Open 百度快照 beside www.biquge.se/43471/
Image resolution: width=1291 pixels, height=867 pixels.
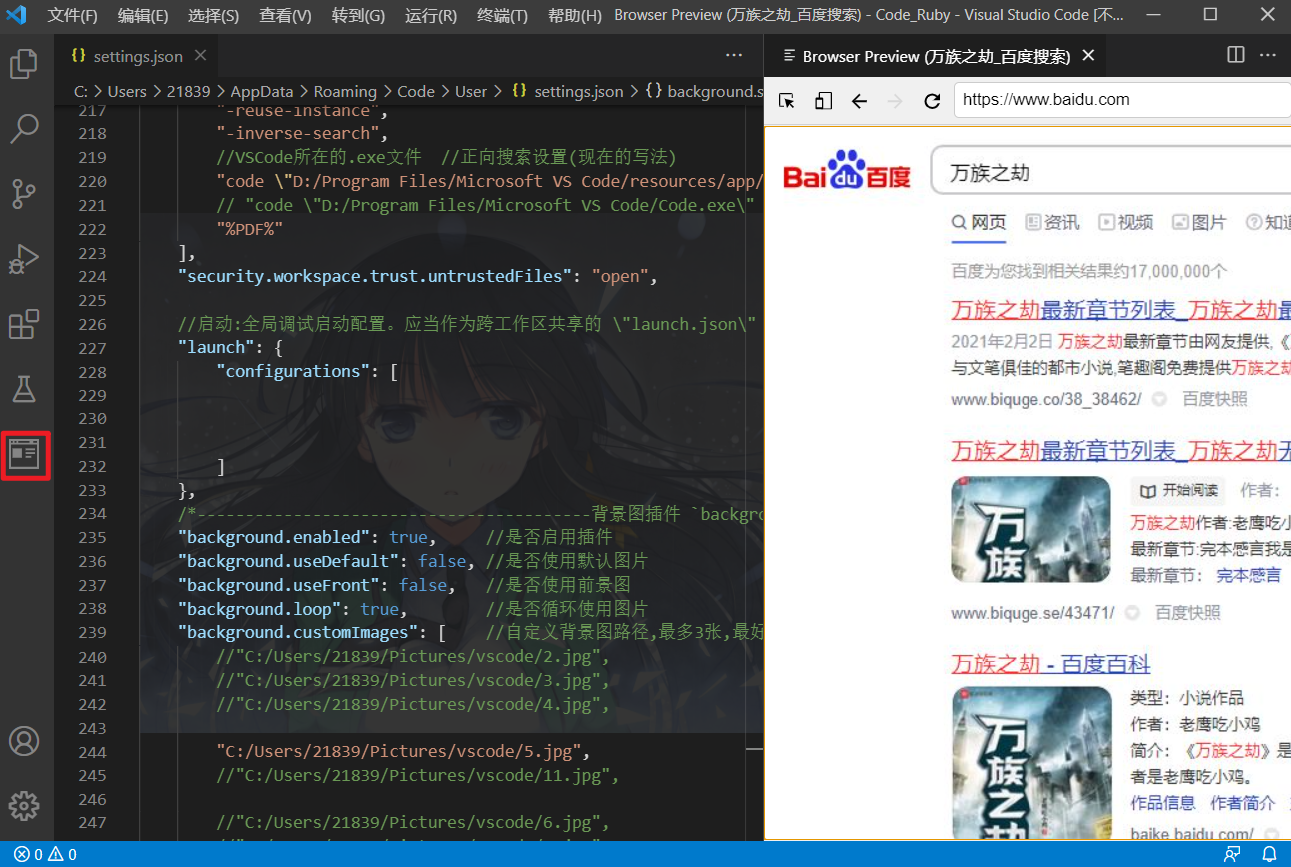tap(1188, 612)
